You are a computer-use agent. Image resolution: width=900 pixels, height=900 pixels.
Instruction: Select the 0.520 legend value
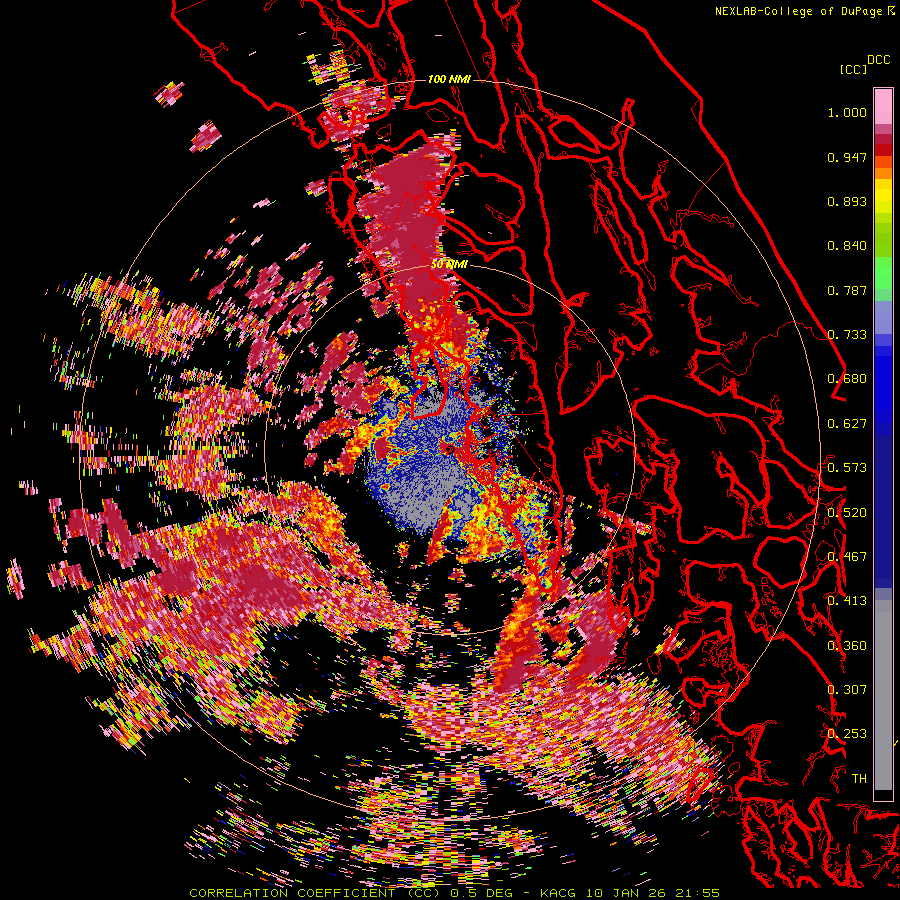click(847, 513)
